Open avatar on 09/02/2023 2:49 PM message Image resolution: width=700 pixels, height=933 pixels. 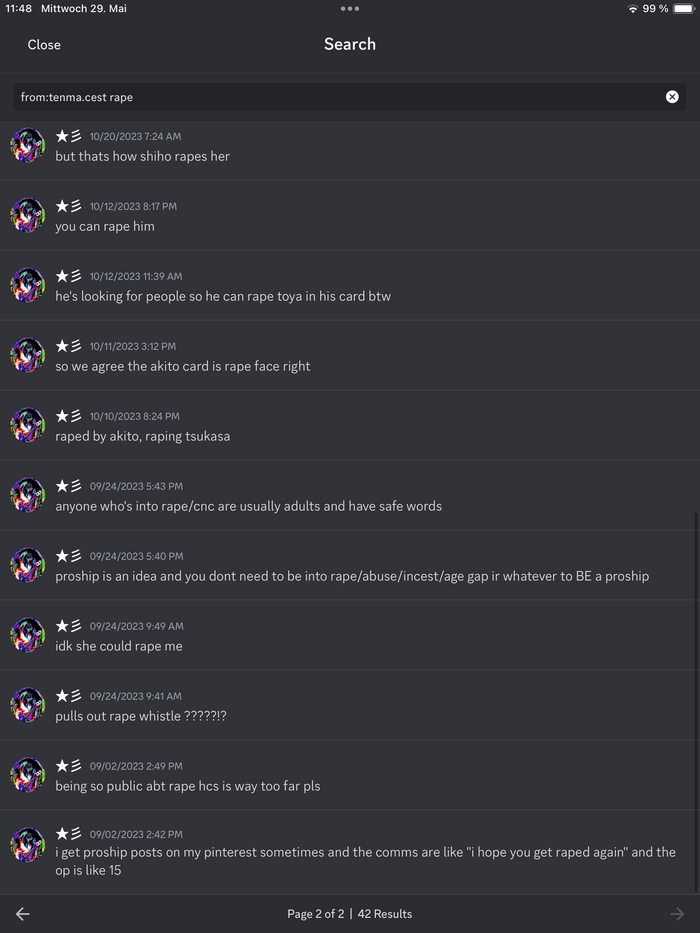(28, 776)
